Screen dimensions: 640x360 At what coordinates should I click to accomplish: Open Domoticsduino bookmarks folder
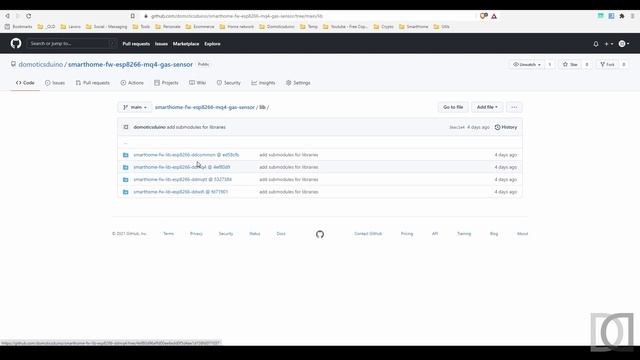[x=277, y=27]
